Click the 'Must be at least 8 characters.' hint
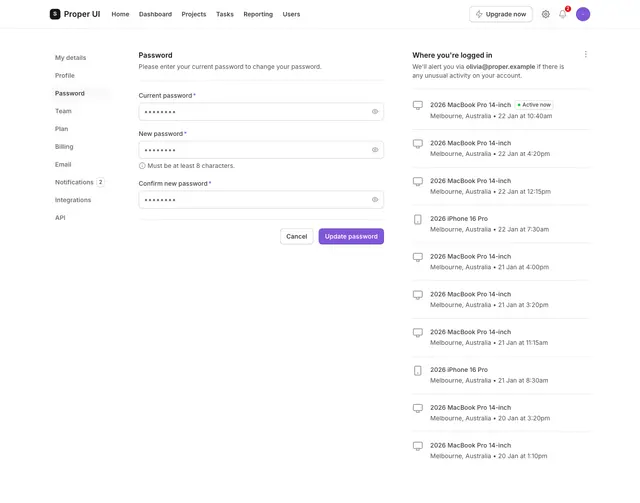The width and height of the screenshot is (640, 503). pyautogui.click(x=191, y=166)
